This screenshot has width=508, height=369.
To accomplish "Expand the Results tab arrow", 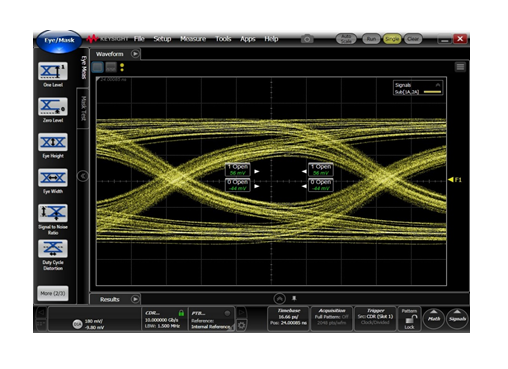I will (135, 299).
